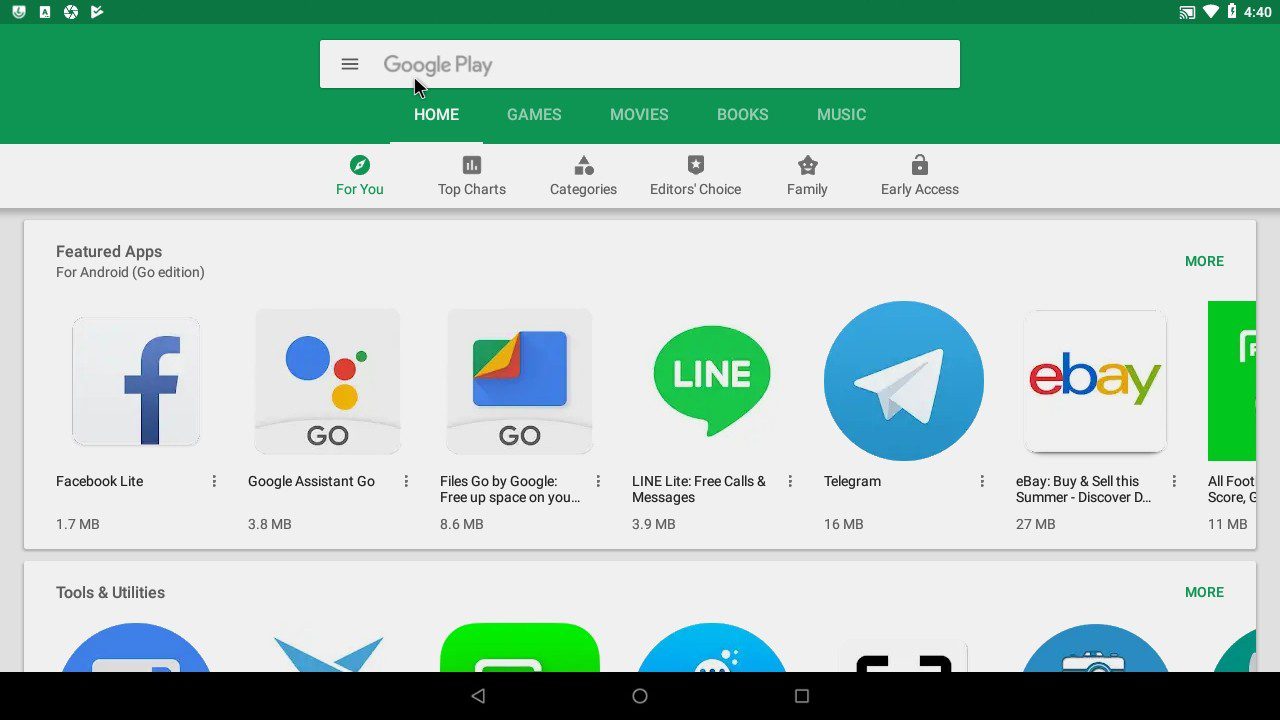Click the 1.7 MB size under Facebook Lite
Screen dimensions: 1280x720
77,524
